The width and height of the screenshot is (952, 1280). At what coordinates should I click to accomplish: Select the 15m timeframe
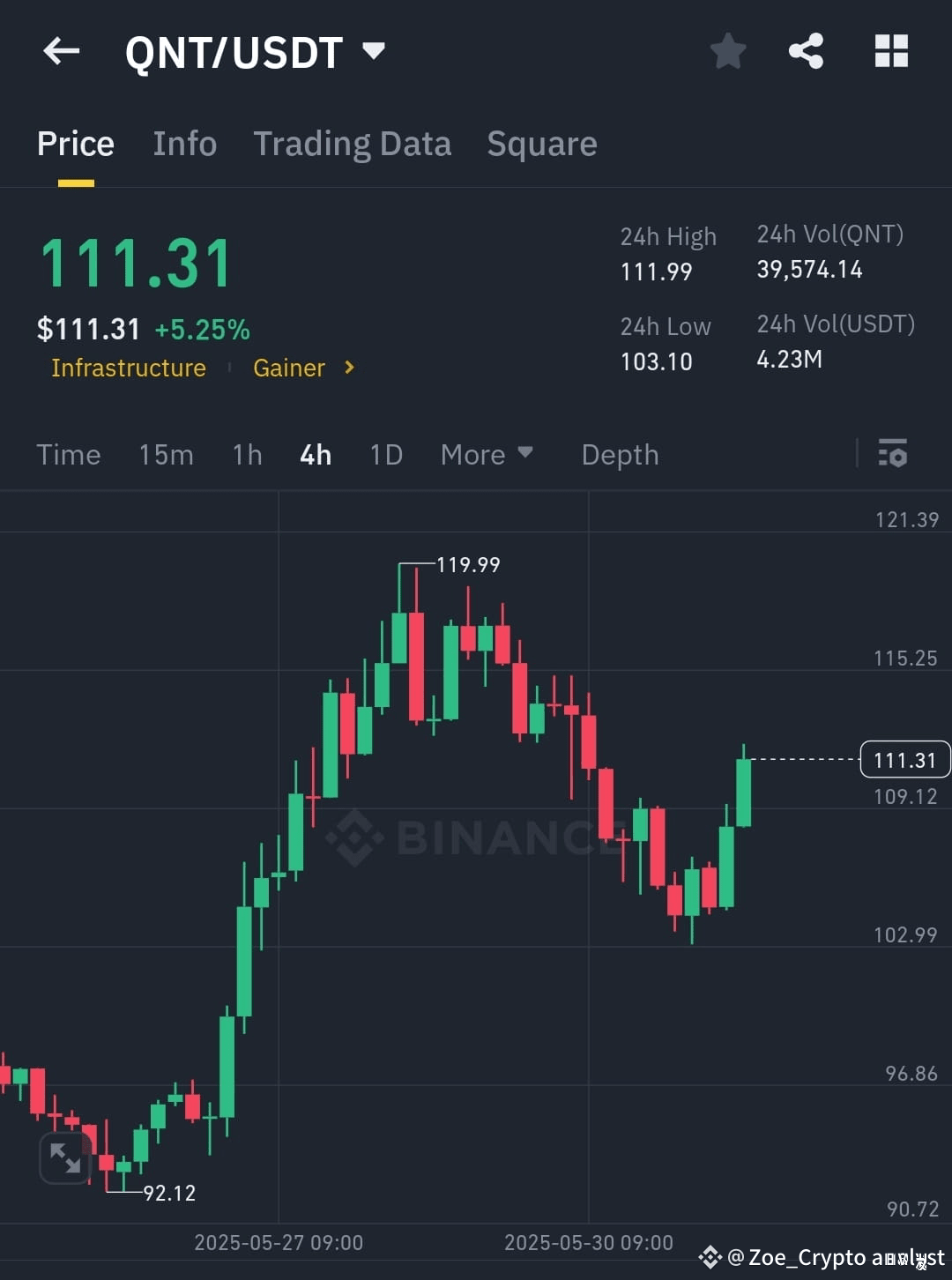coord(166,454)
